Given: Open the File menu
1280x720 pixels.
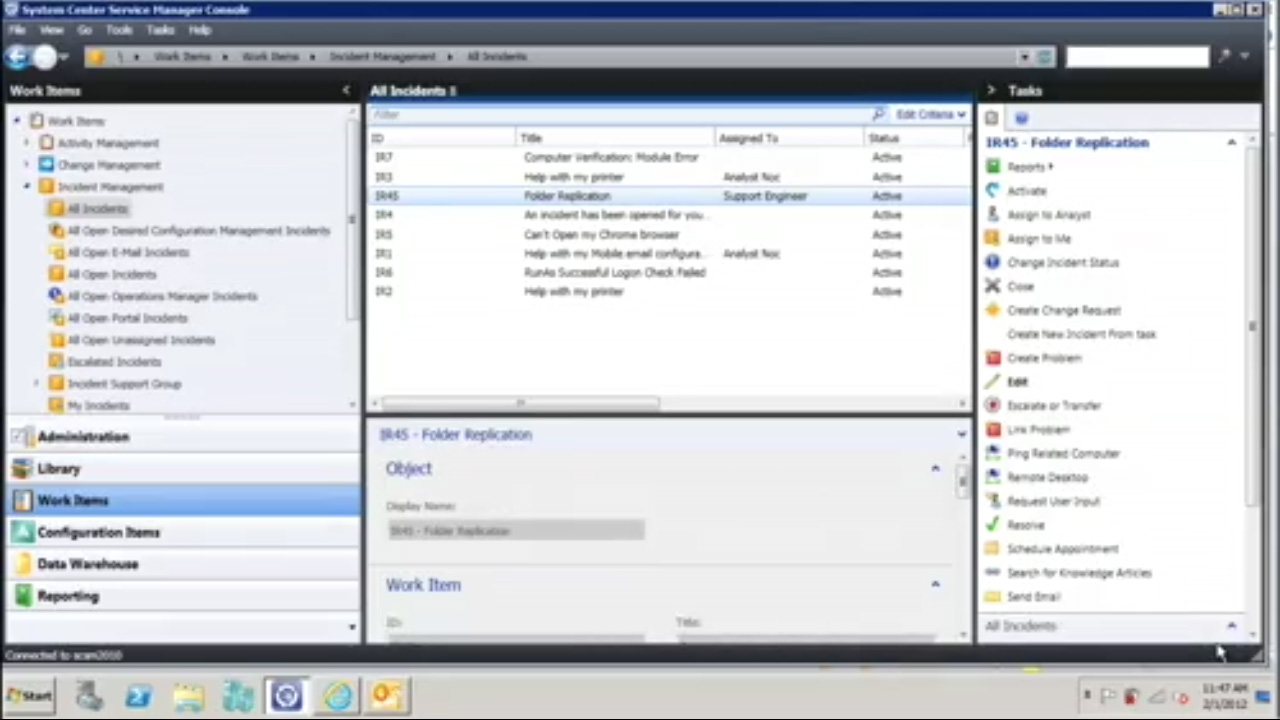Looking at the screenshot, I should pos(17,30).
